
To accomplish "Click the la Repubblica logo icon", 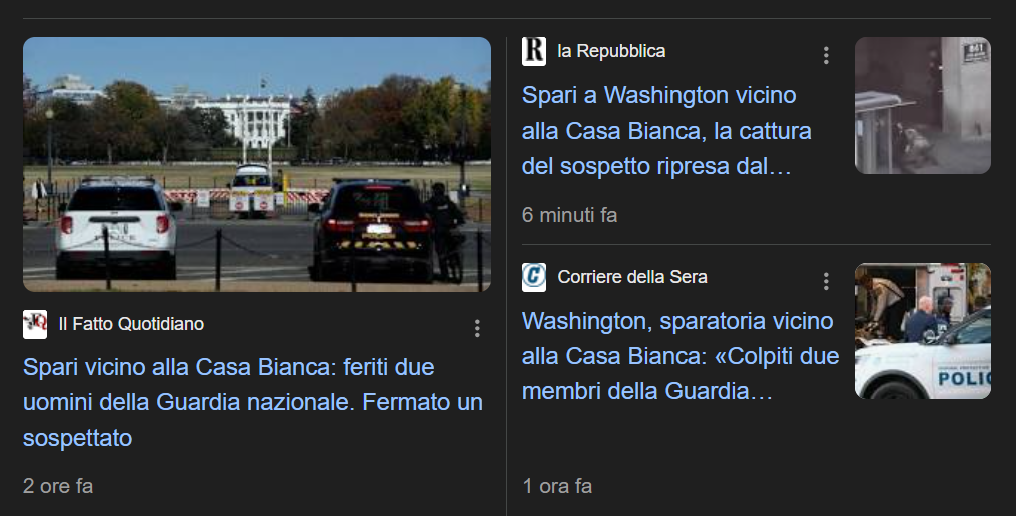I will pyautogui.click(x=534, y=51).
